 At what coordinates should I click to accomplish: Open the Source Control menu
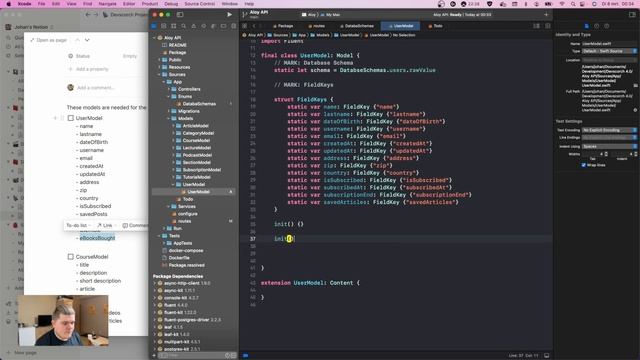[x=199, y=4]
